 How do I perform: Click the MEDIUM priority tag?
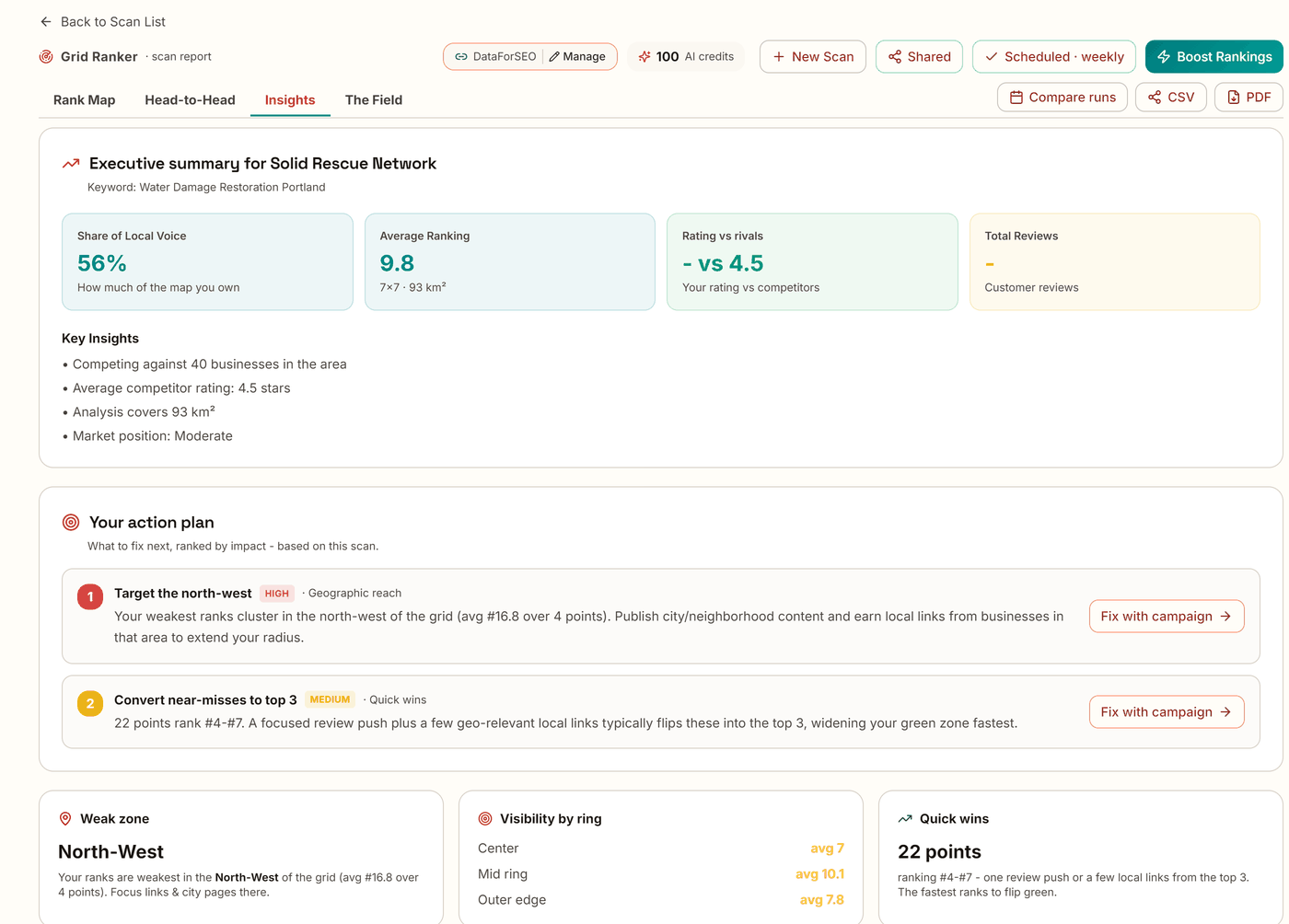330,699
